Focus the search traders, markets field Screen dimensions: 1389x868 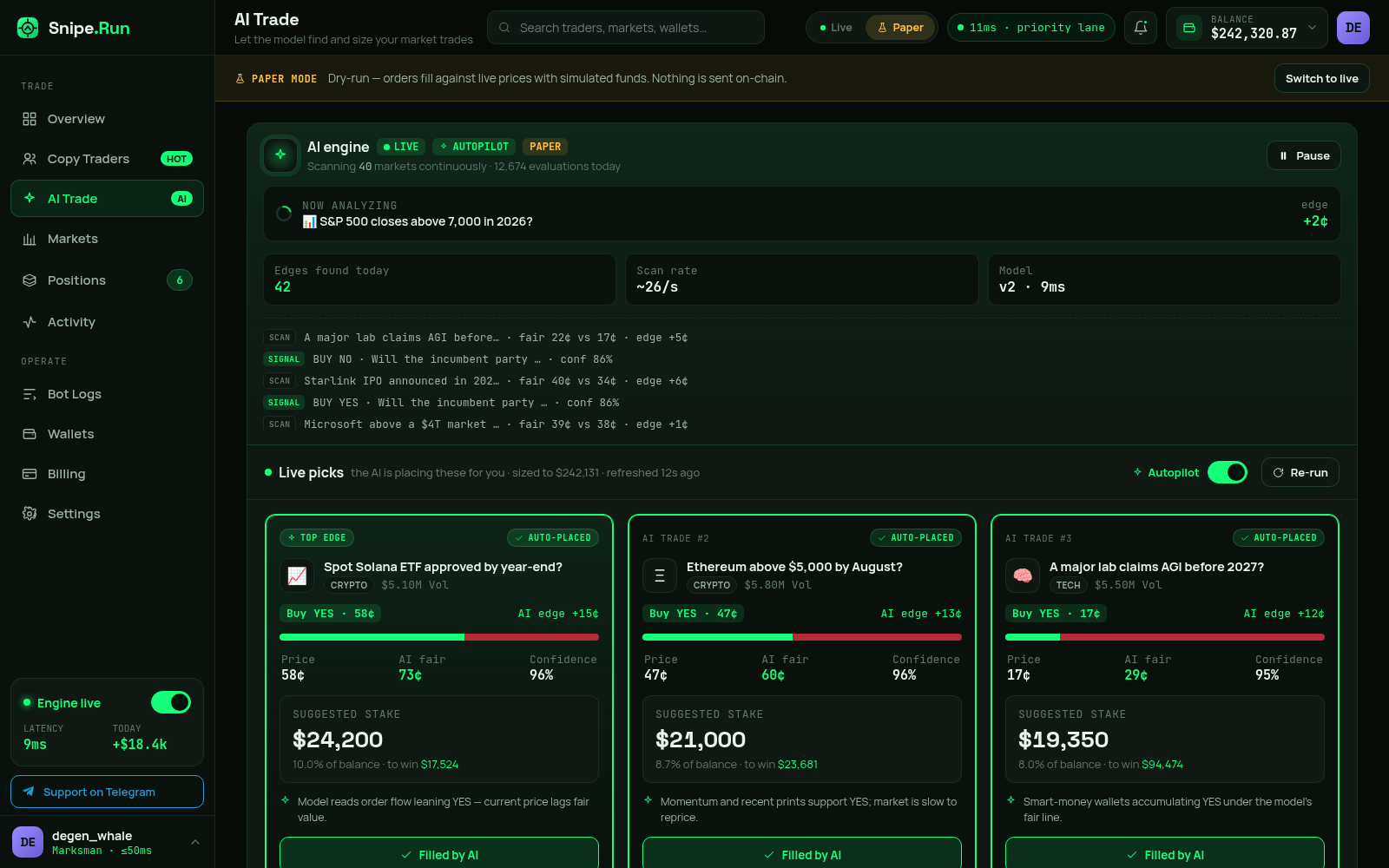point(626,28)
